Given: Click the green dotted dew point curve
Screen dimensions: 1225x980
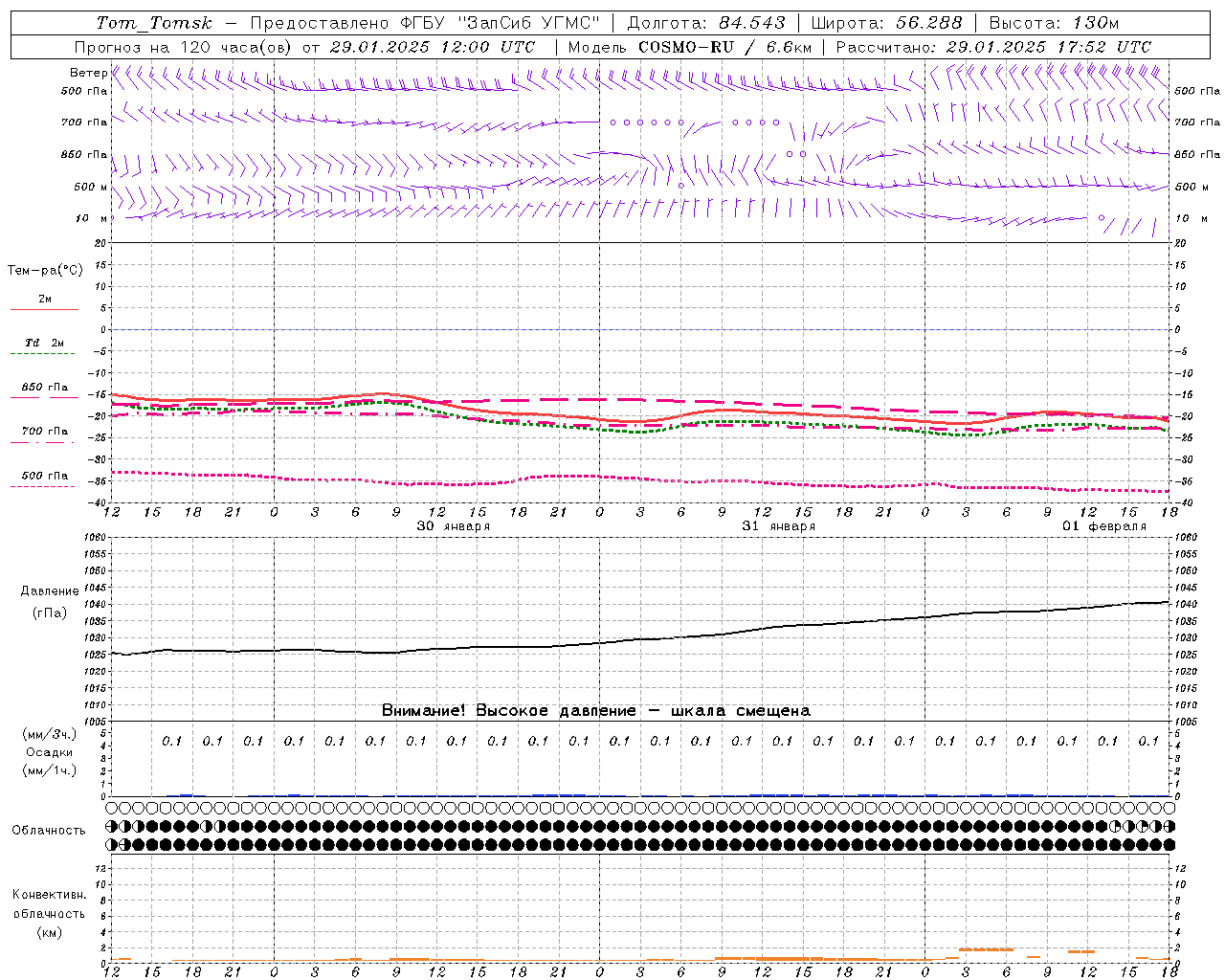Looking at the screenshot, I should (x=641, y=432).
